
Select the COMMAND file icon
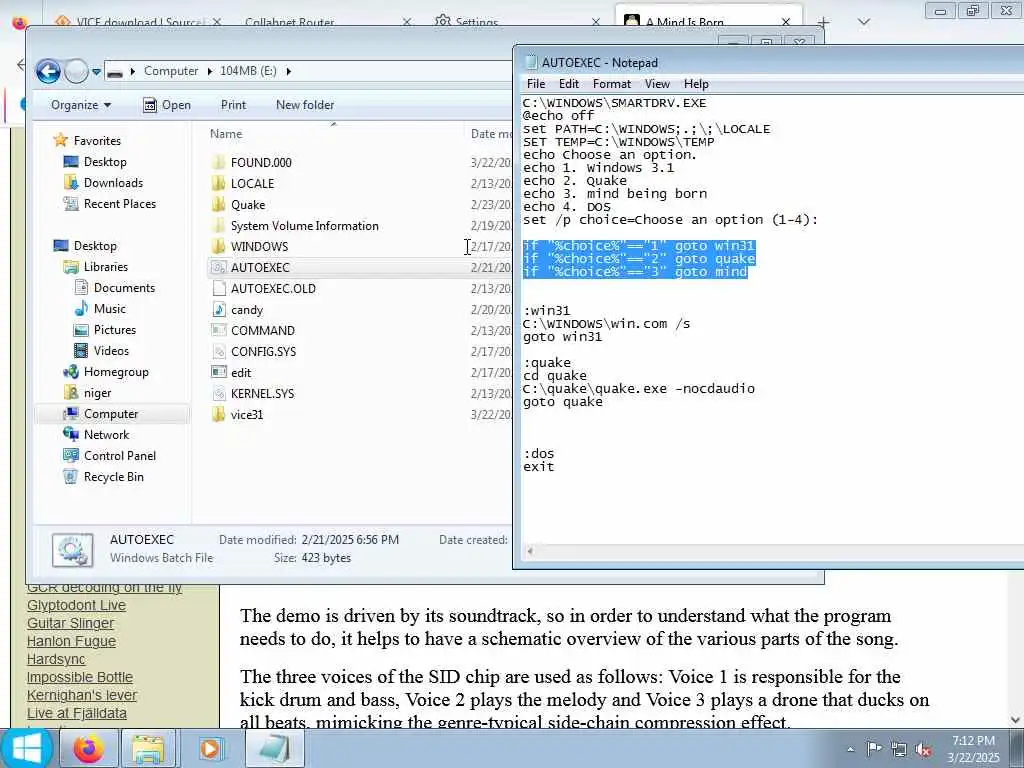tap(219, 330)
